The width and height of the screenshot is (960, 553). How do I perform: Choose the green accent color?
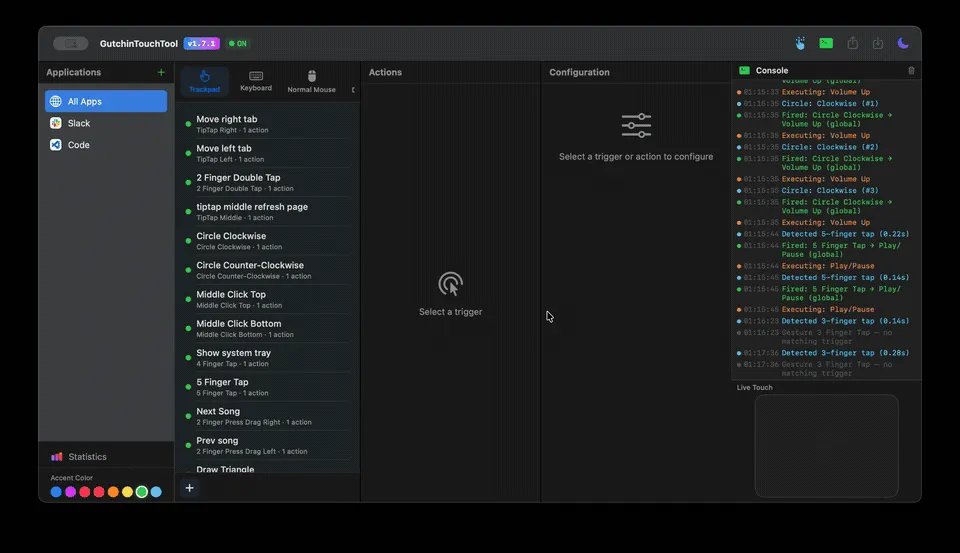pyautogui.click(x=141, y=492)
